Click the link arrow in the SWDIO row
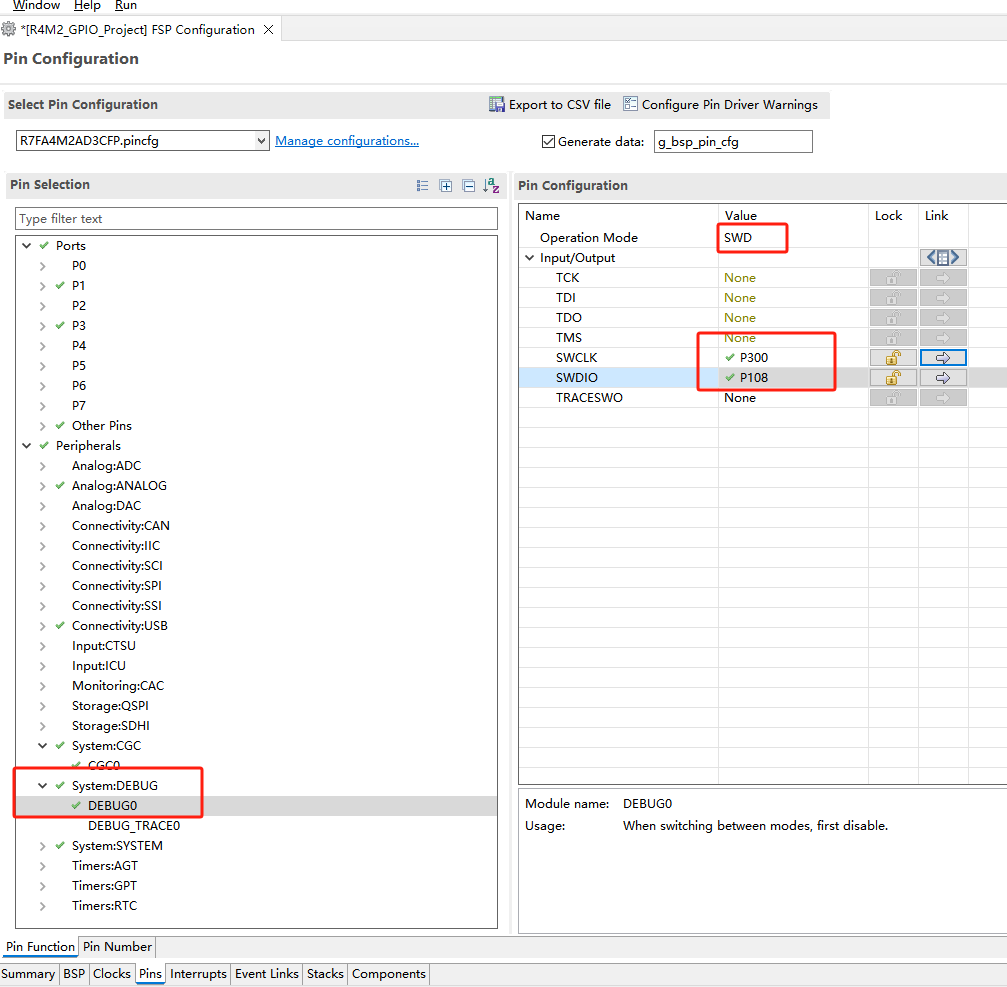The height and width of the screenshot is (987, 1007). 943,378
